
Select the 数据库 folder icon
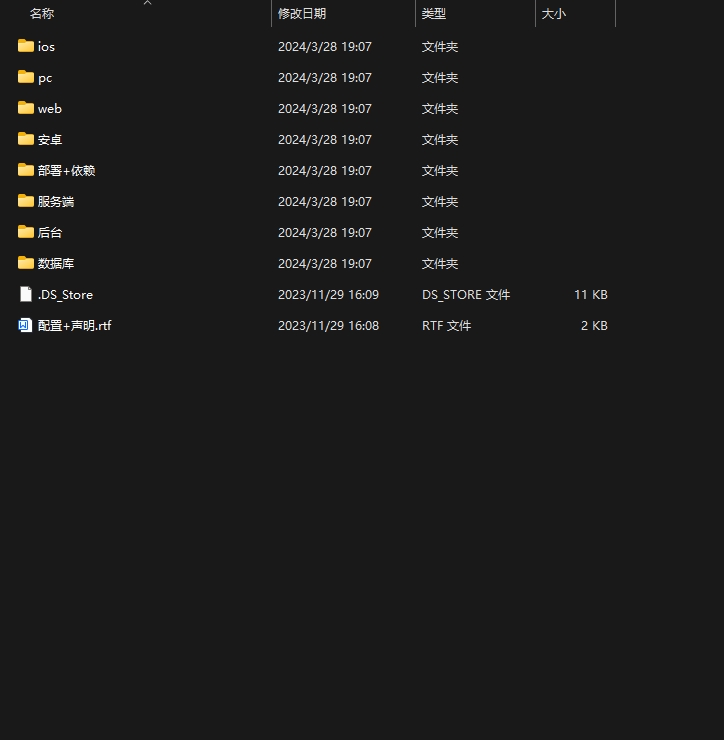coord(25,263)
